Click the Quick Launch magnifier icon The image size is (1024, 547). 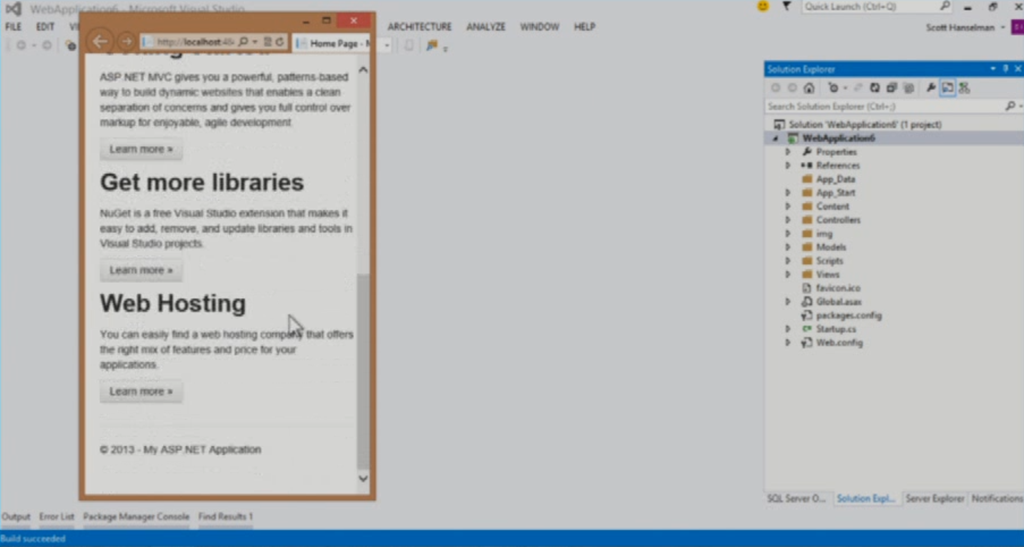(x=945, y=7)
